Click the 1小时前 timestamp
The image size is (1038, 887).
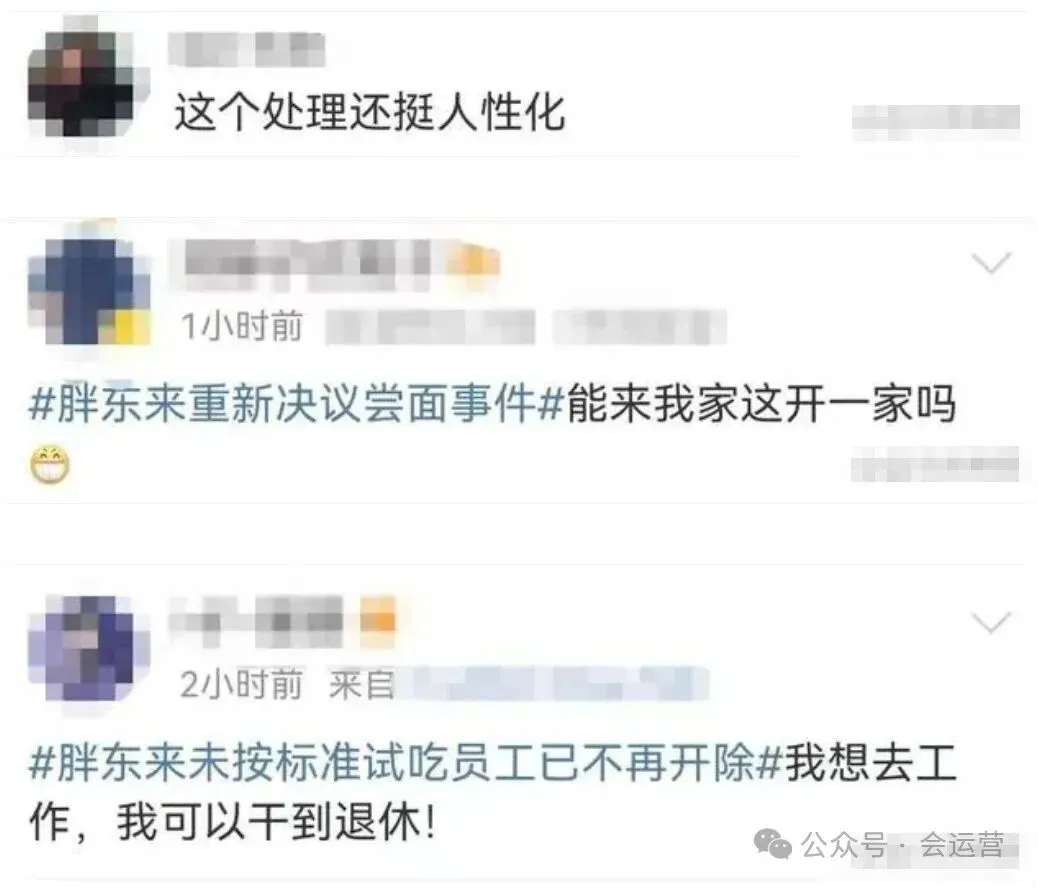pyautogui.click(x=242, y=327)
